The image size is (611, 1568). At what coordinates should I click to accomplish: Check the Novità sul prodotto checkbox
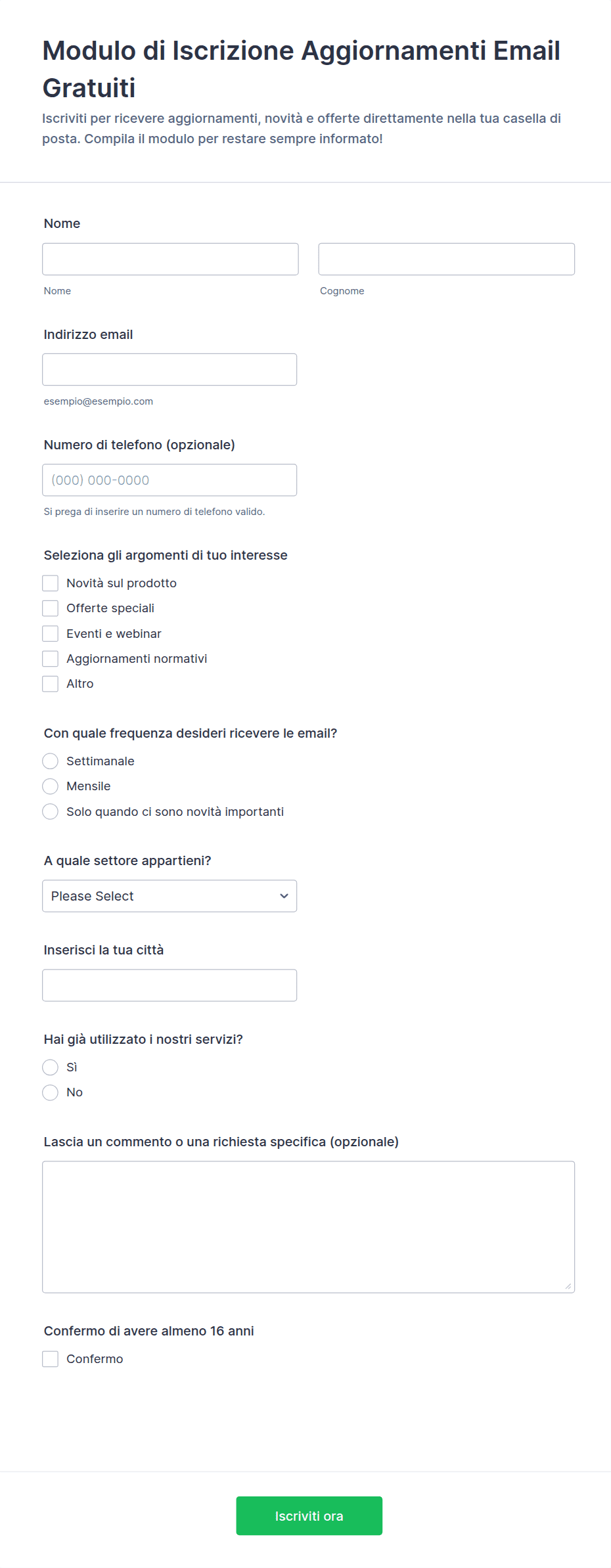51,583
